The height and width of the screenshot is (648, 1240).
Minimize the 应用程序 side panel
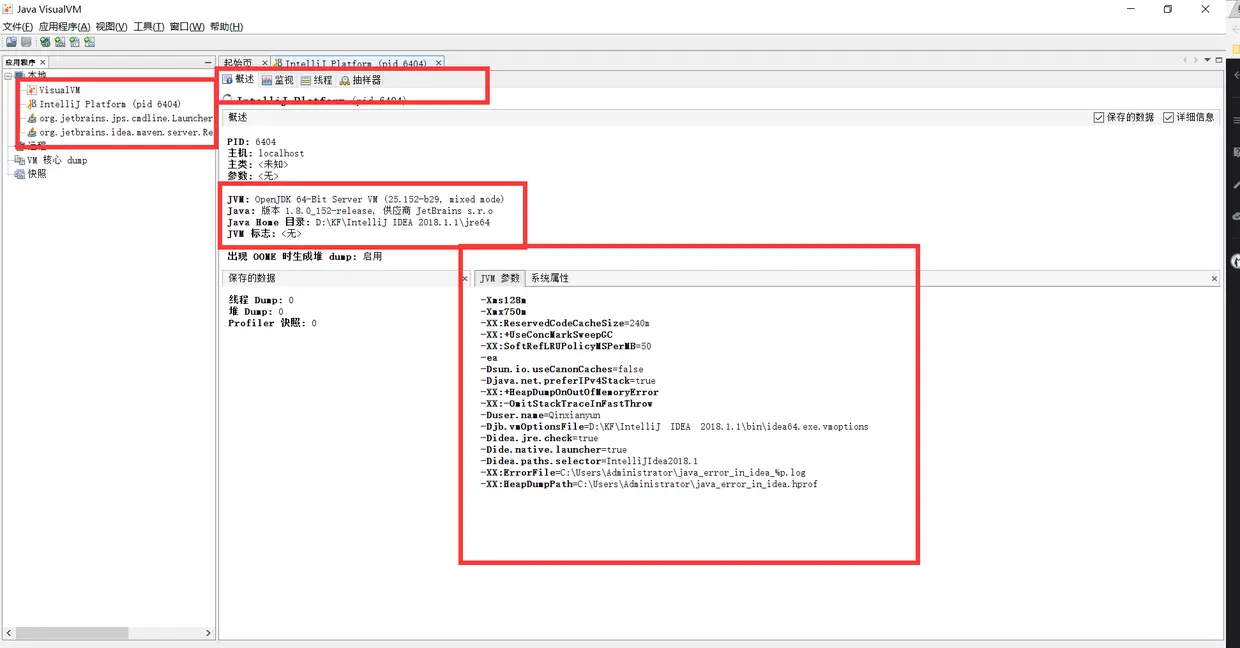[x=208, y=63]
